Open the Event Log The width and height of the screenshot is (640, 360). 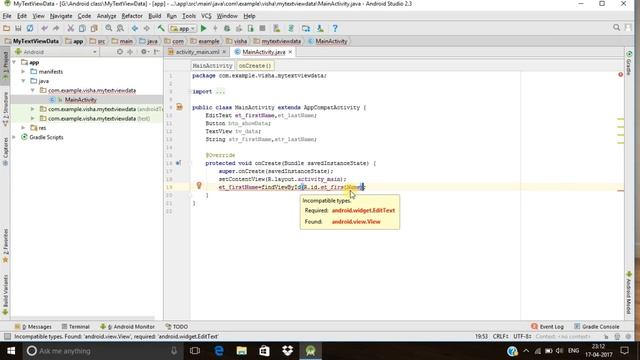pyautogui.click(x=547, y=327)
